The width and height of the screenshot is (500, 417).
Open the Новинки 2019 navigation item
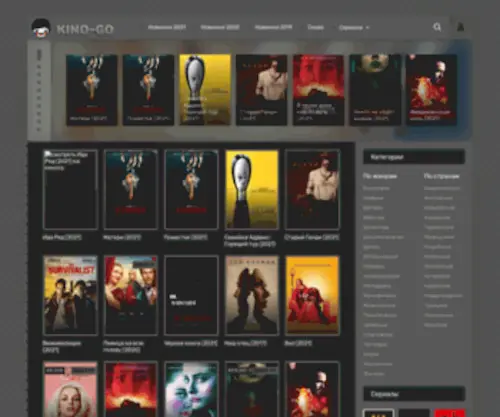[x=273, y=27]
